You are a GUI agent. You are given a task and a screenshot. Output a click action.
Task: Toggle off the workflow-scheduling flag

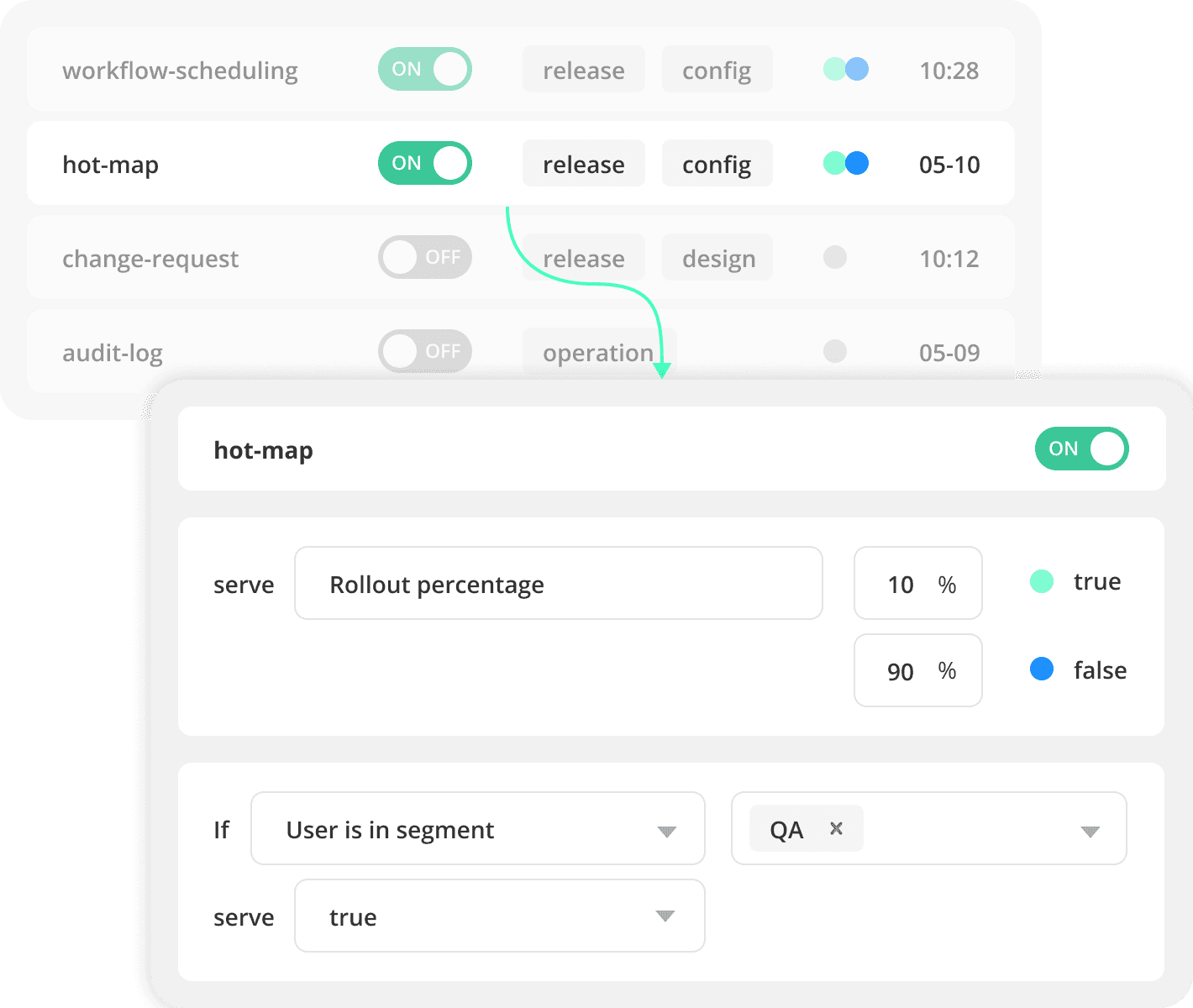pos(425,69)
